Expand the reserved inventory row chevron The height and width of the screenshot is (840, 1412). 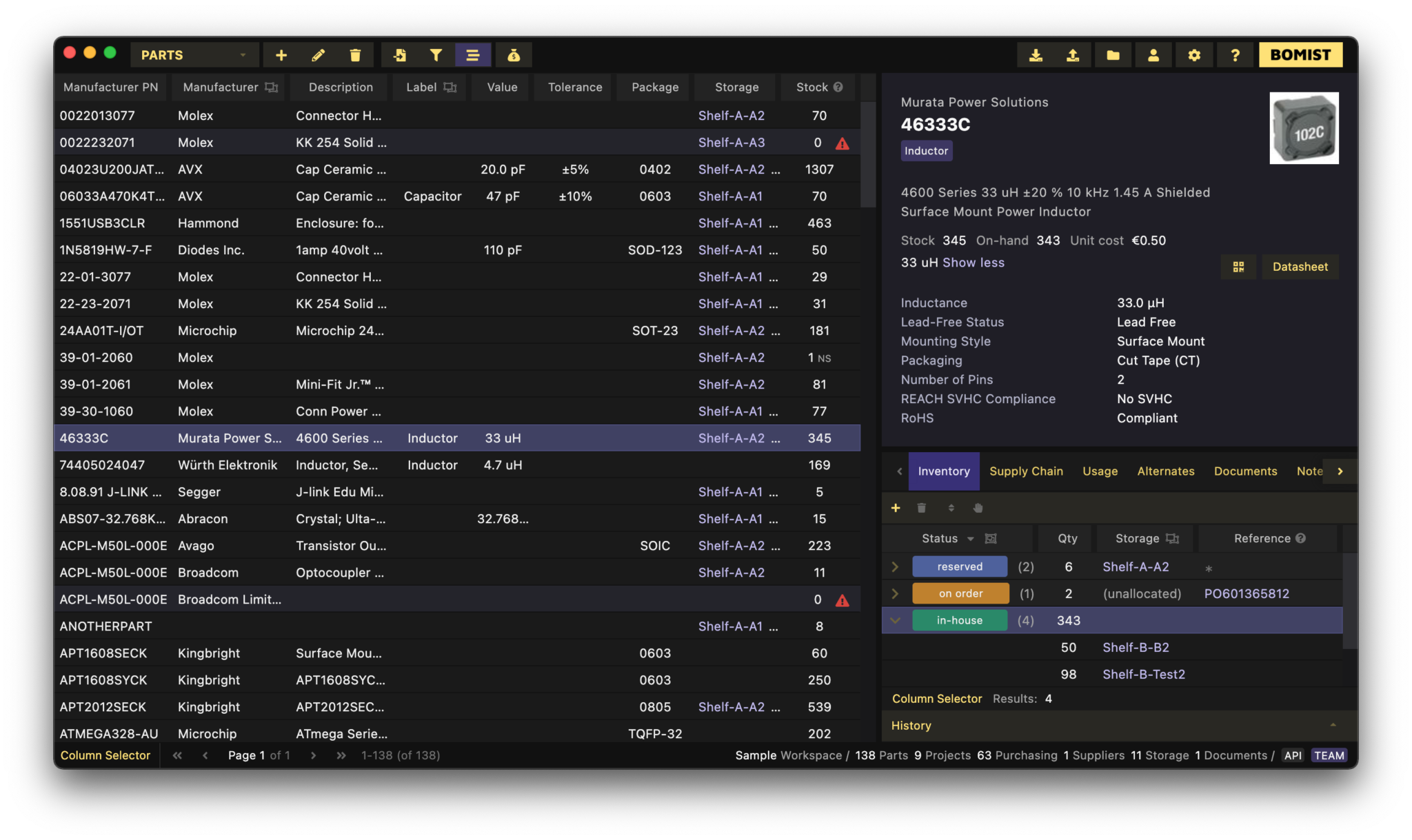coord(896,566)
